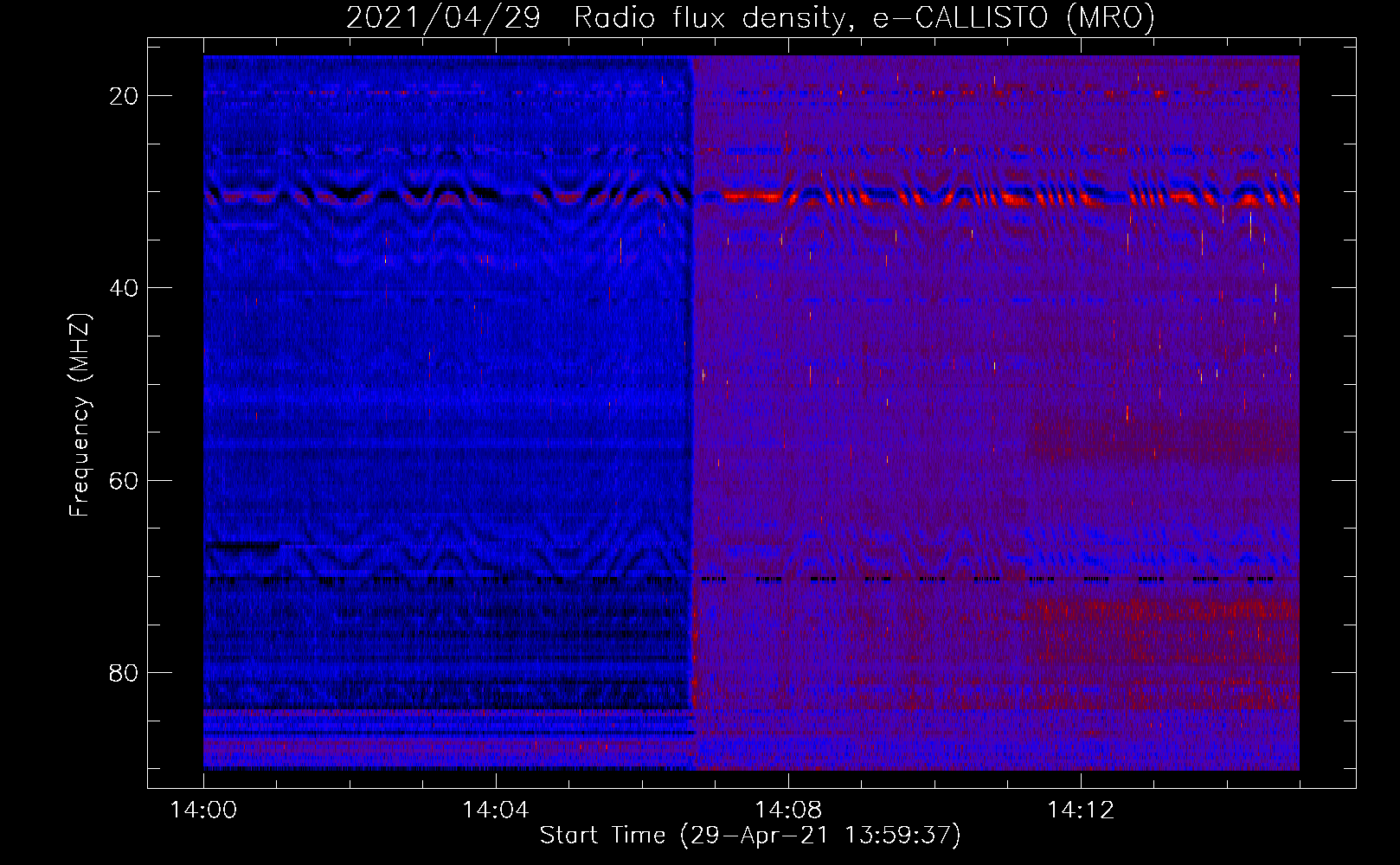Click the 14:00 time tick label
Image resolution: width=1400 pixels, height=865 pixels.
point(203,811)
